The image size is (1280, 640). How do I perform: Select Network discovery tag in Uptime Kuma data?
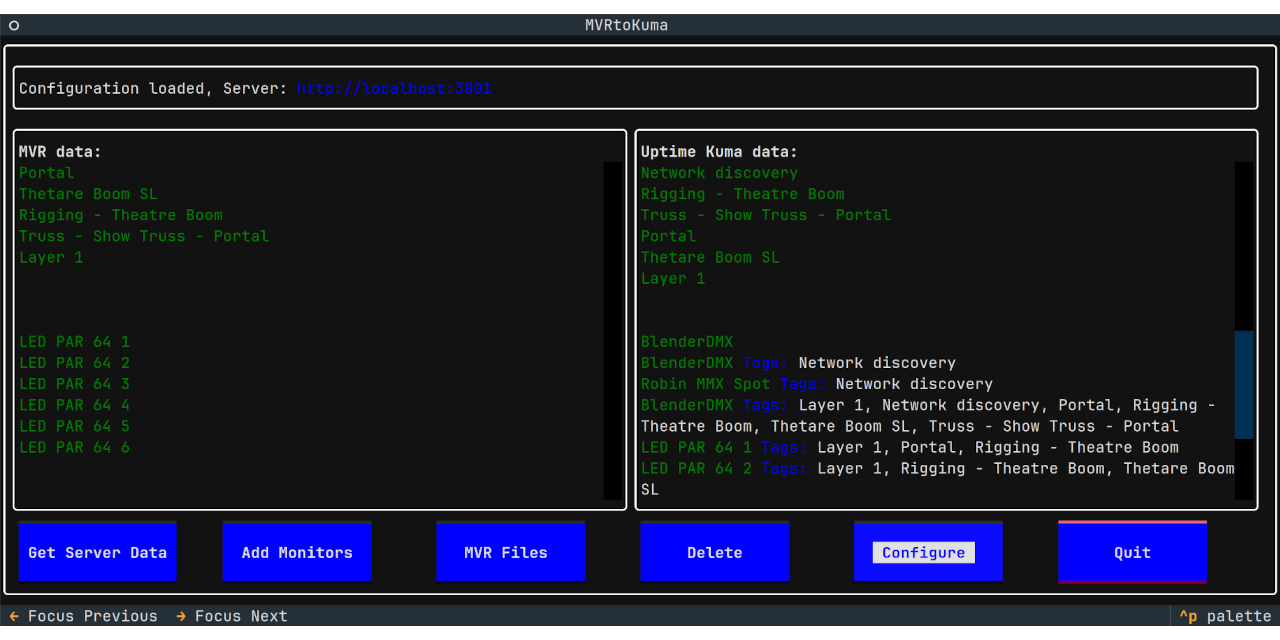(x=719, y=173)
